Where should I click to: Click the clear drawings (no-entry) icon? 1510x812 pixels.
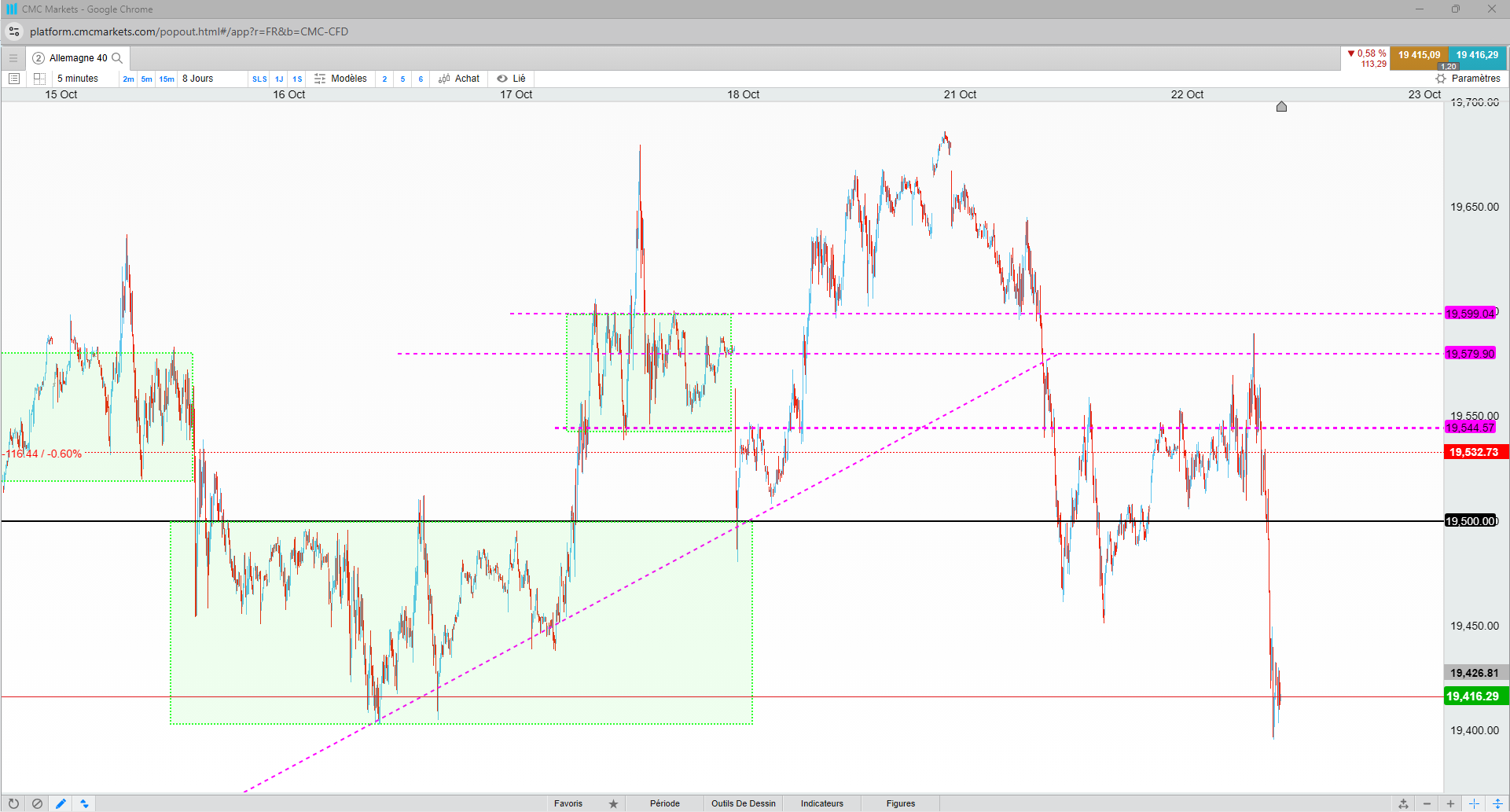pos(37,803)
